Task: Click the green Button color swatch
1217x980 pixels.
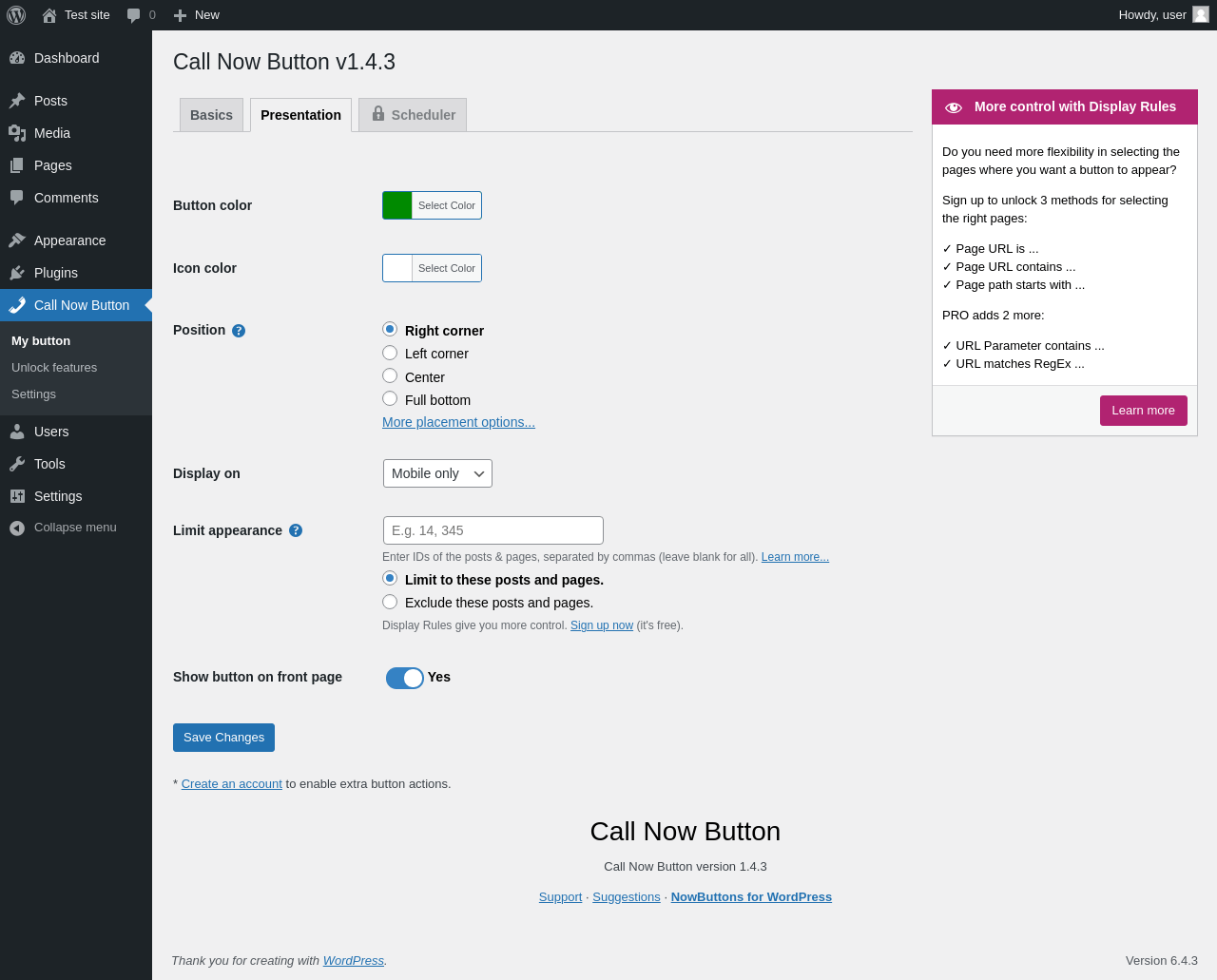Action: 397,205
